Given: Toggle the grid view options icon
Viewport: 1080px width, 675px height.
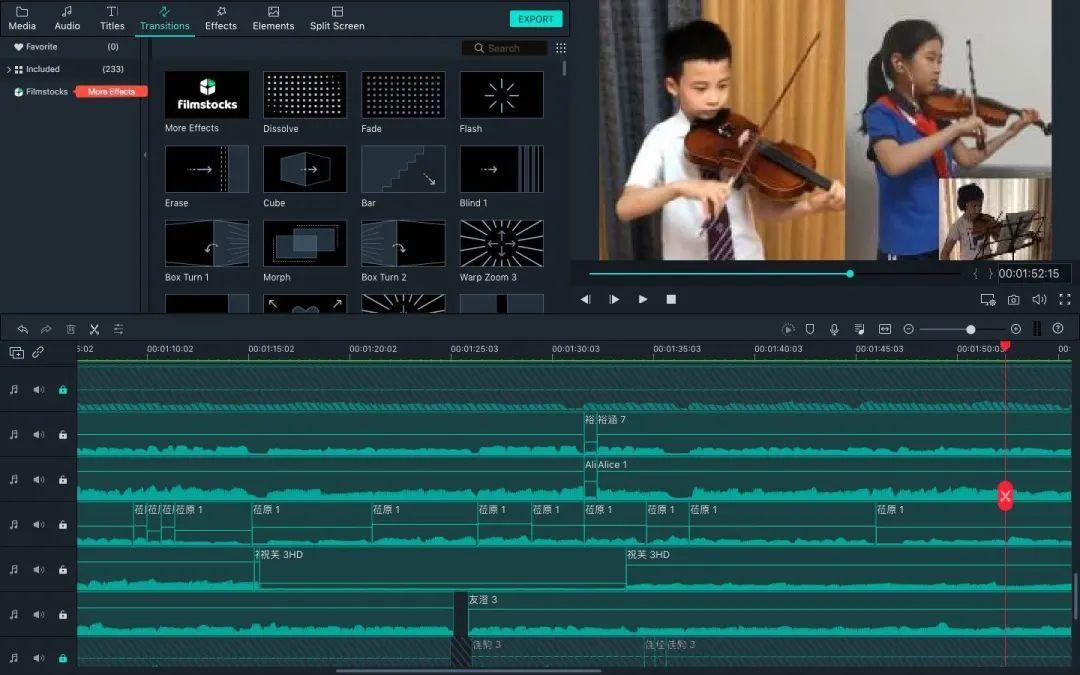Looking at the screenshot, I should pyautogui.click(x=561, y=48).
